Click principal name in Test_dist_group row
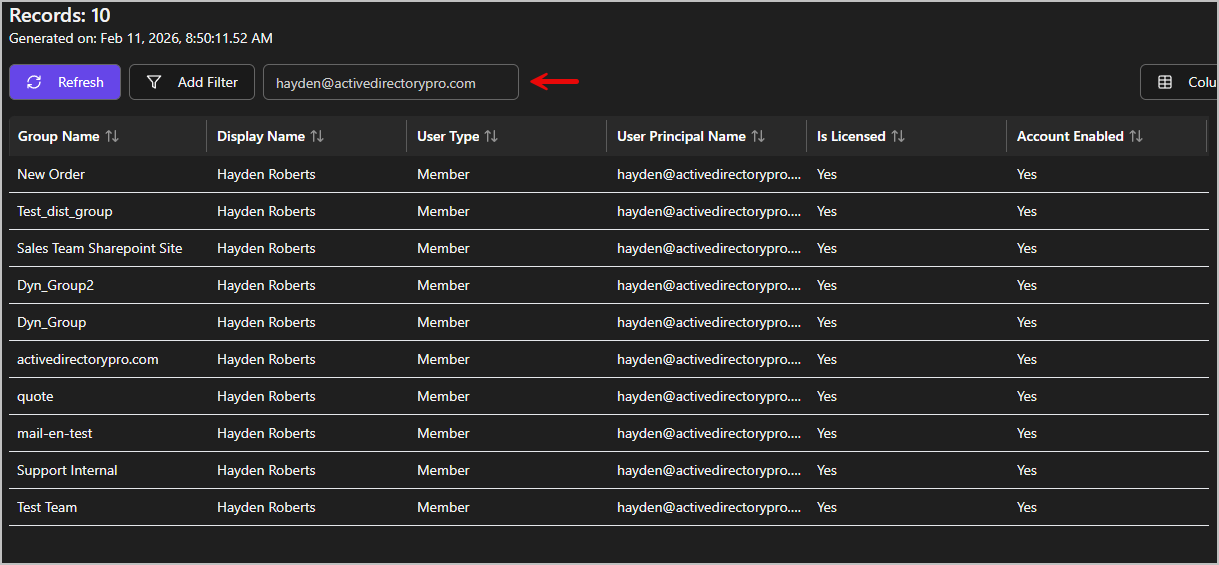1219x565 pixels. tap(709, 211)
